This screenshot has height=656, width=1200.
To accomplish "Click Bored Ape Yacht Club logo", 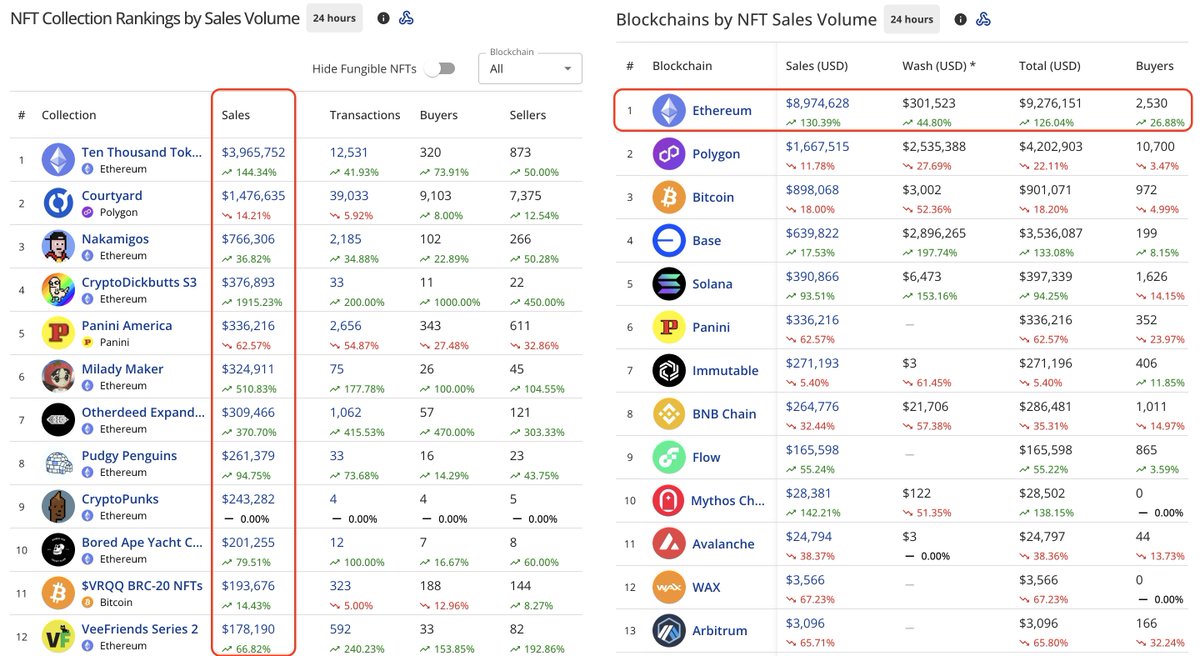I will pos(58,550).
